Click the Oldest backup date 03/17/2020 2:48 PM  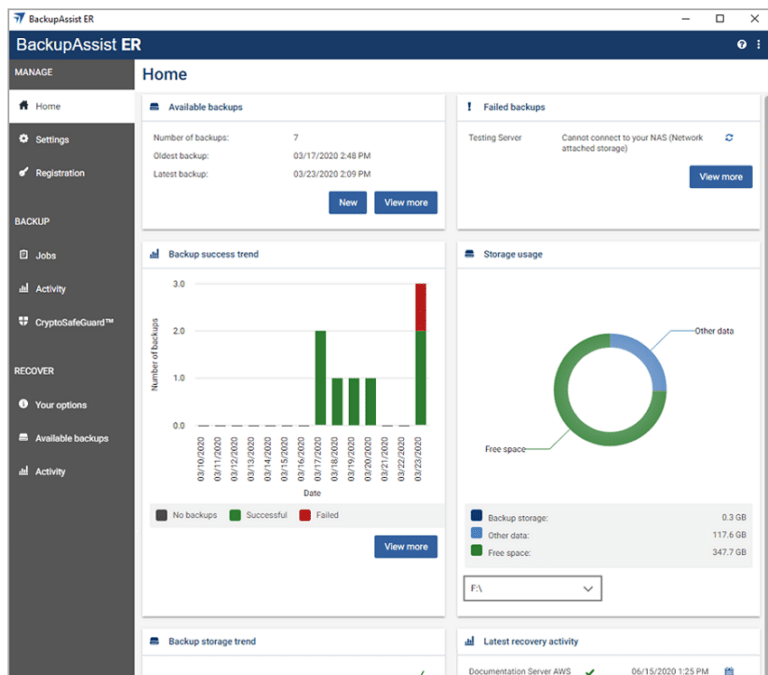click(332, 156)
